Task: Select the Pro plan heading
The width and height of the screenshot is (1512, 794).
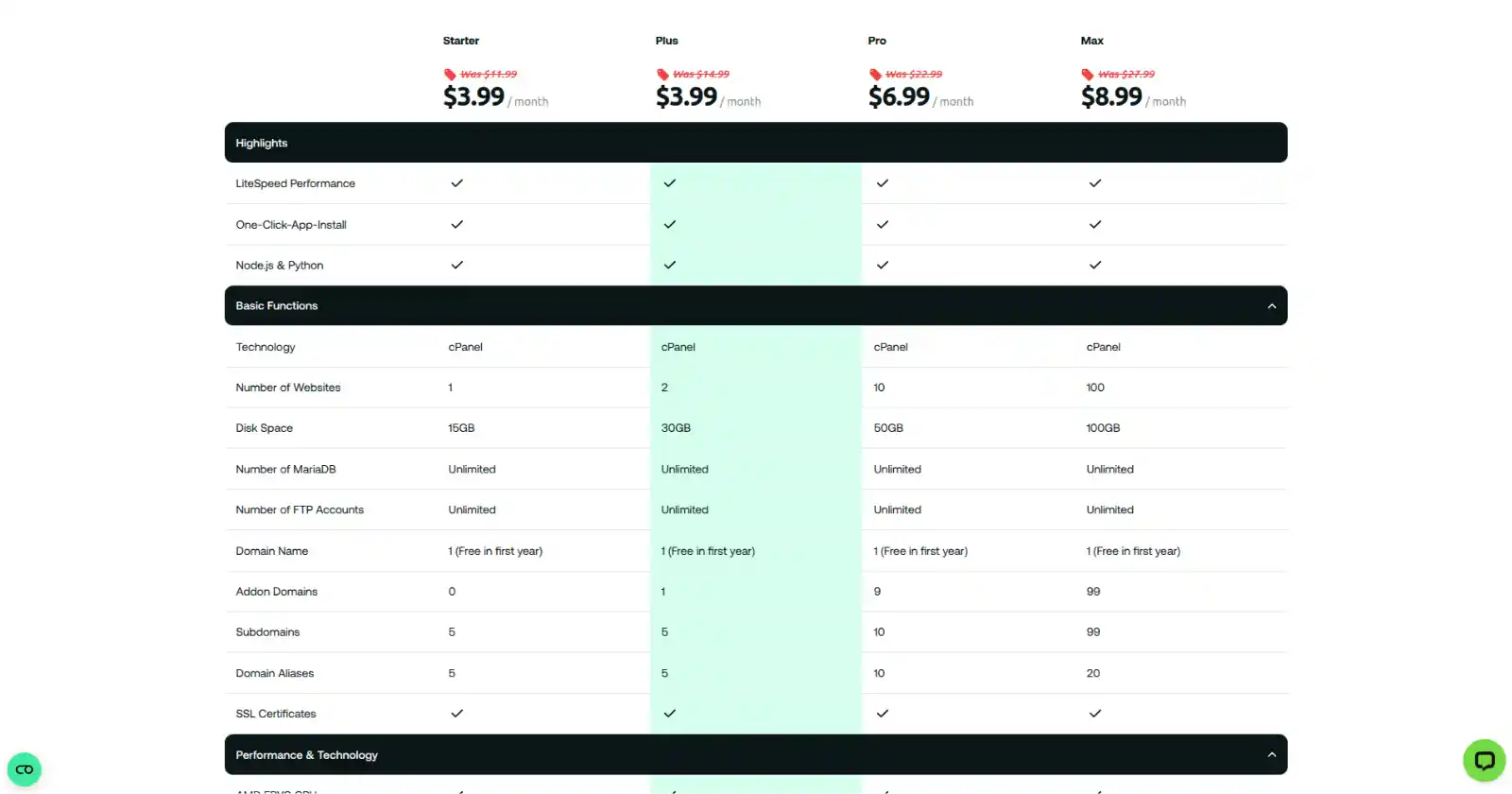Action: coord(877,41)
